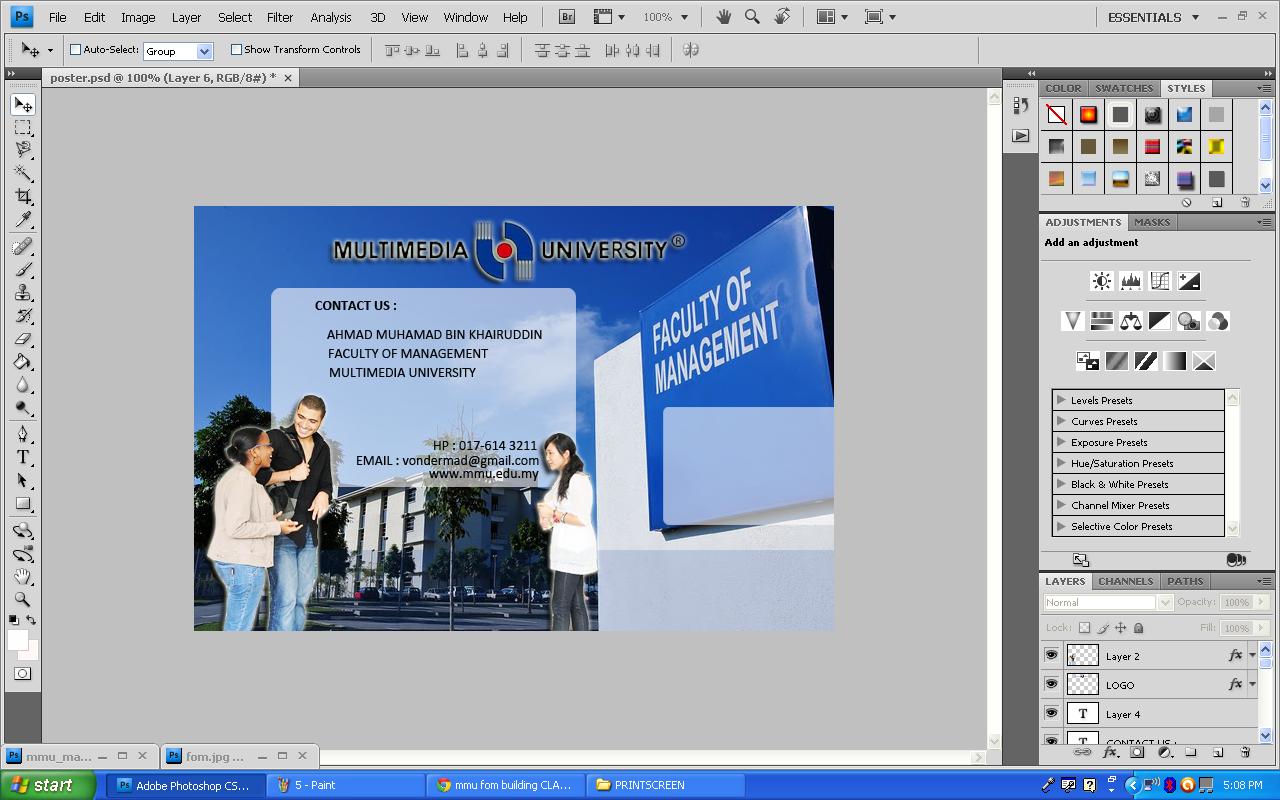1280x800 pixels.
Task: Select the Lasso tool
Action: coord(23,150)
